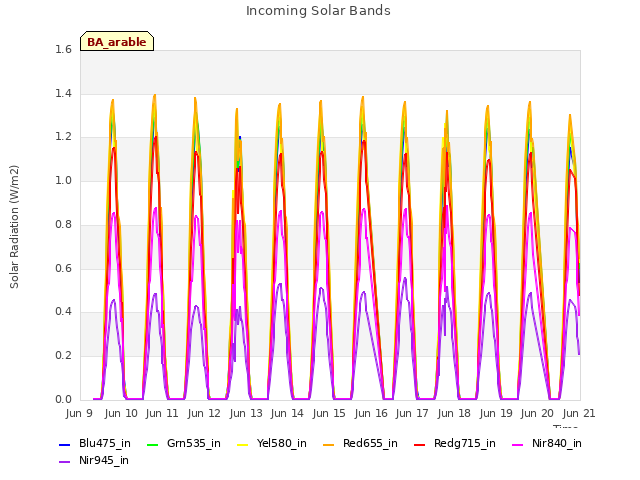Image resolution: width=640 pixels, height=480 pixels.
Task: Click the 0.8 y-axis tick label
Action: pyautogui.click(x=63, y=224)
